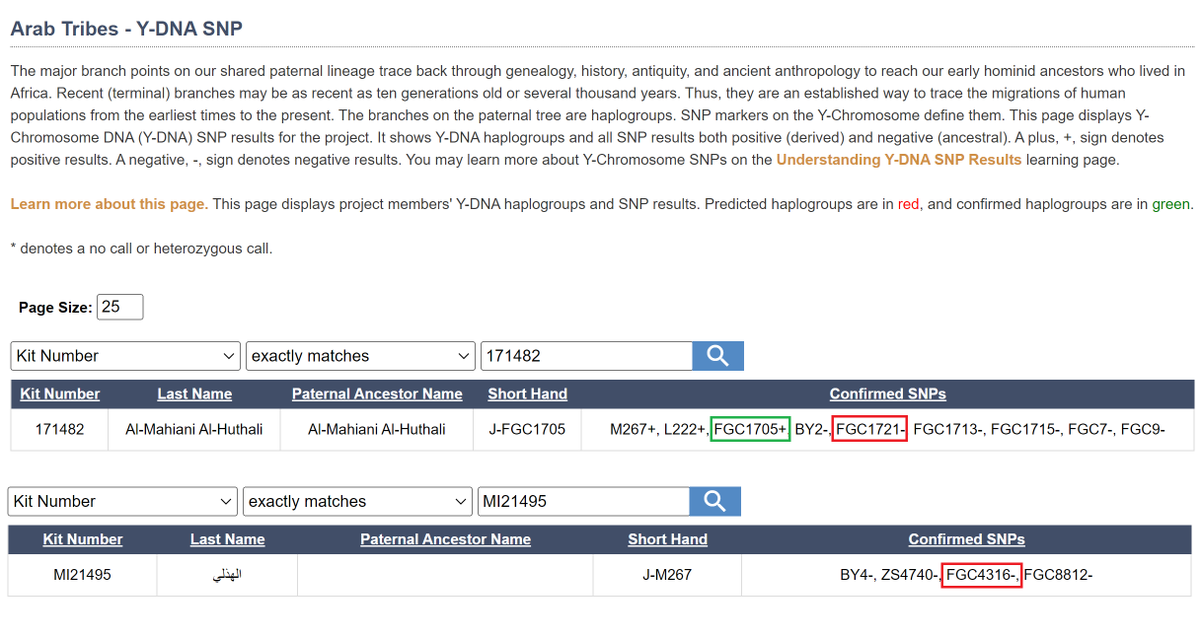This screenshot has width=1200, height=640.
Task: Click the Page Size label
Action: [55, 308]
